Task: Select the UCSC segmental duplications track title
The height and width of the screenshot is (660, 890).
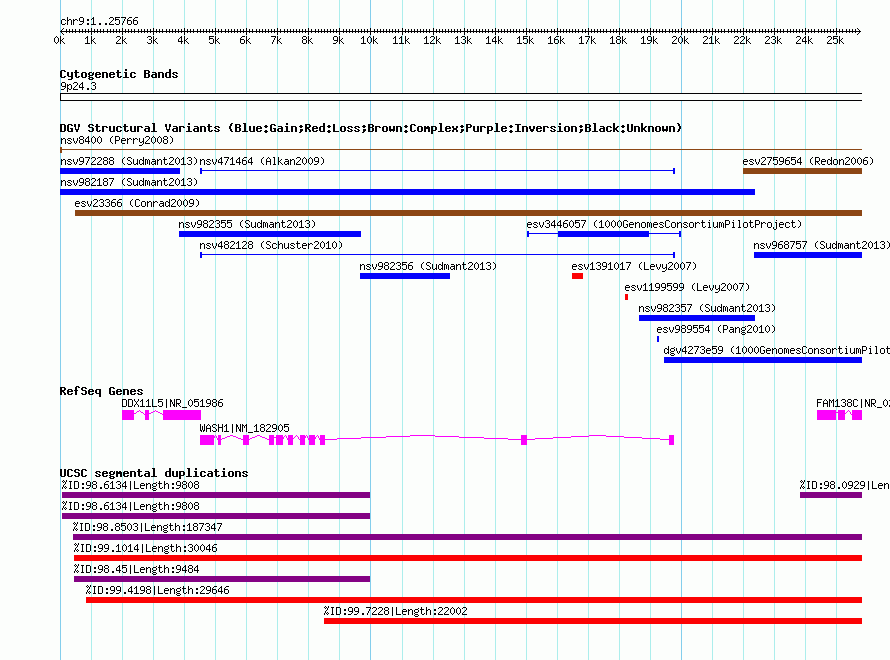Action: (x=154, y=473)
